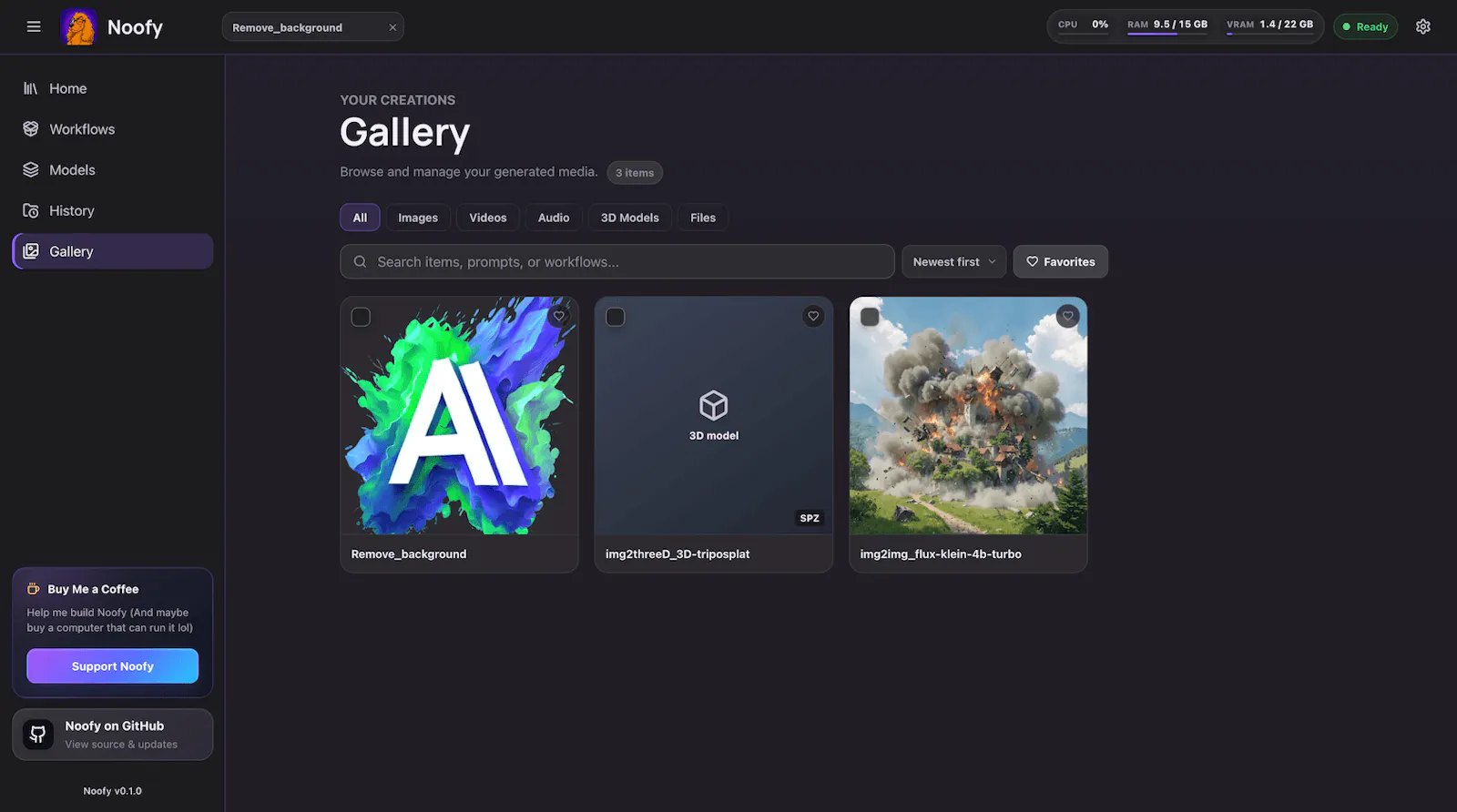Click the SPZ format badge
The width and height of the screenshot is (1457, 812).
click(x=810, y=518)
